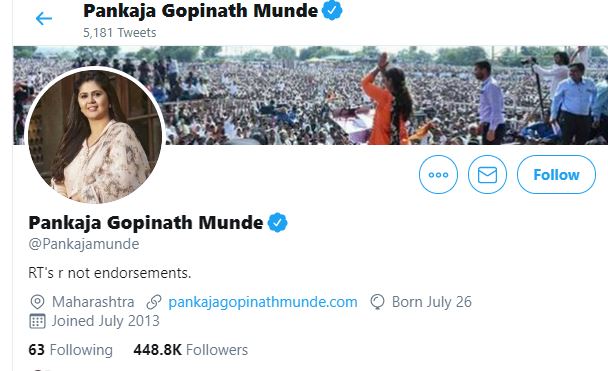This screenshot has width=608, height=371.
Task: Click the chain link icon beside the website
Action: (x=154, y=302)
